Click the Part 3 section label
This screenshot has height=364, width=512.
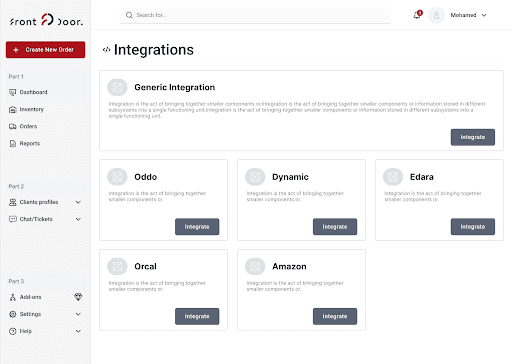click(16, 281)
